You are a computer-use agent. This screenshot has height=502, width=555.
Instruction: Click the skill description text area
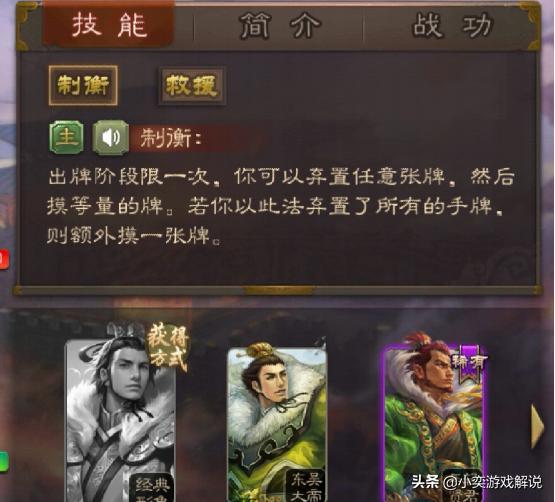pyautogui.click(x=280, y=206)
